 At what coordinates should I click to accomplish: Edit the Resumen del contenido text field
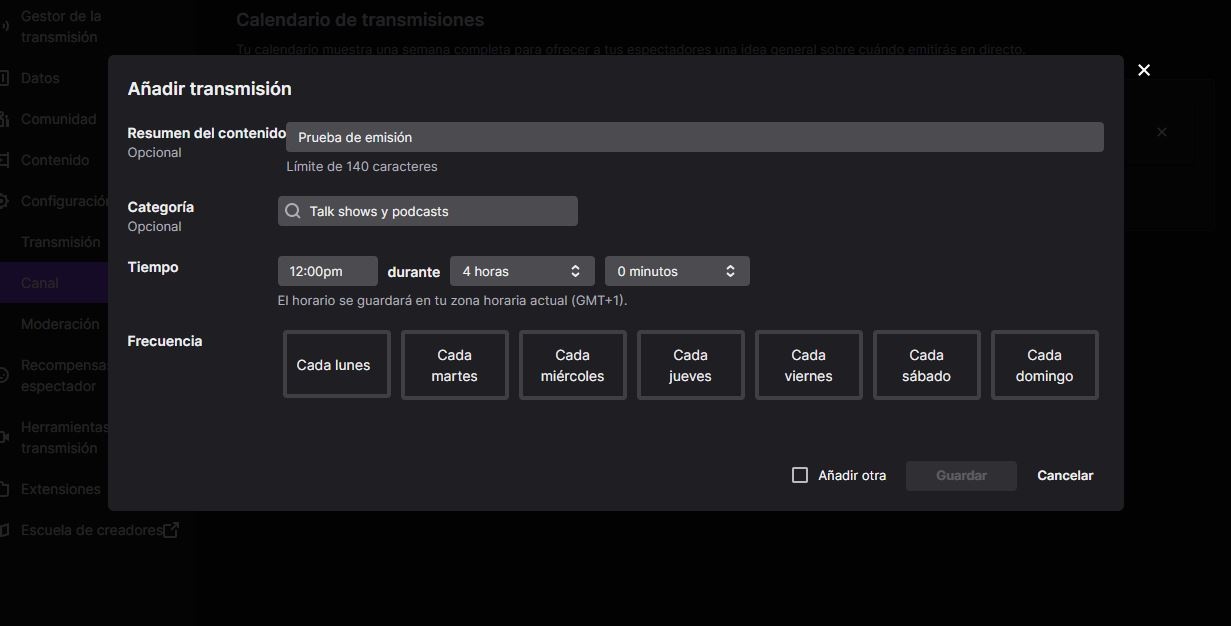click(694, 138)
